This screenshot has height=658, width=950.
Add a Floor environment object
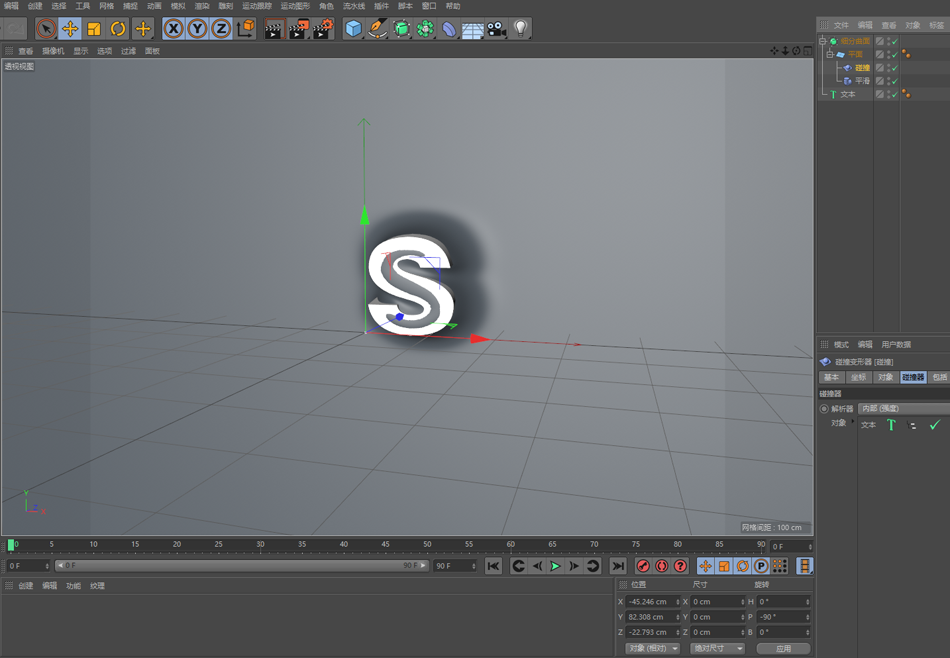coord(473,28)
